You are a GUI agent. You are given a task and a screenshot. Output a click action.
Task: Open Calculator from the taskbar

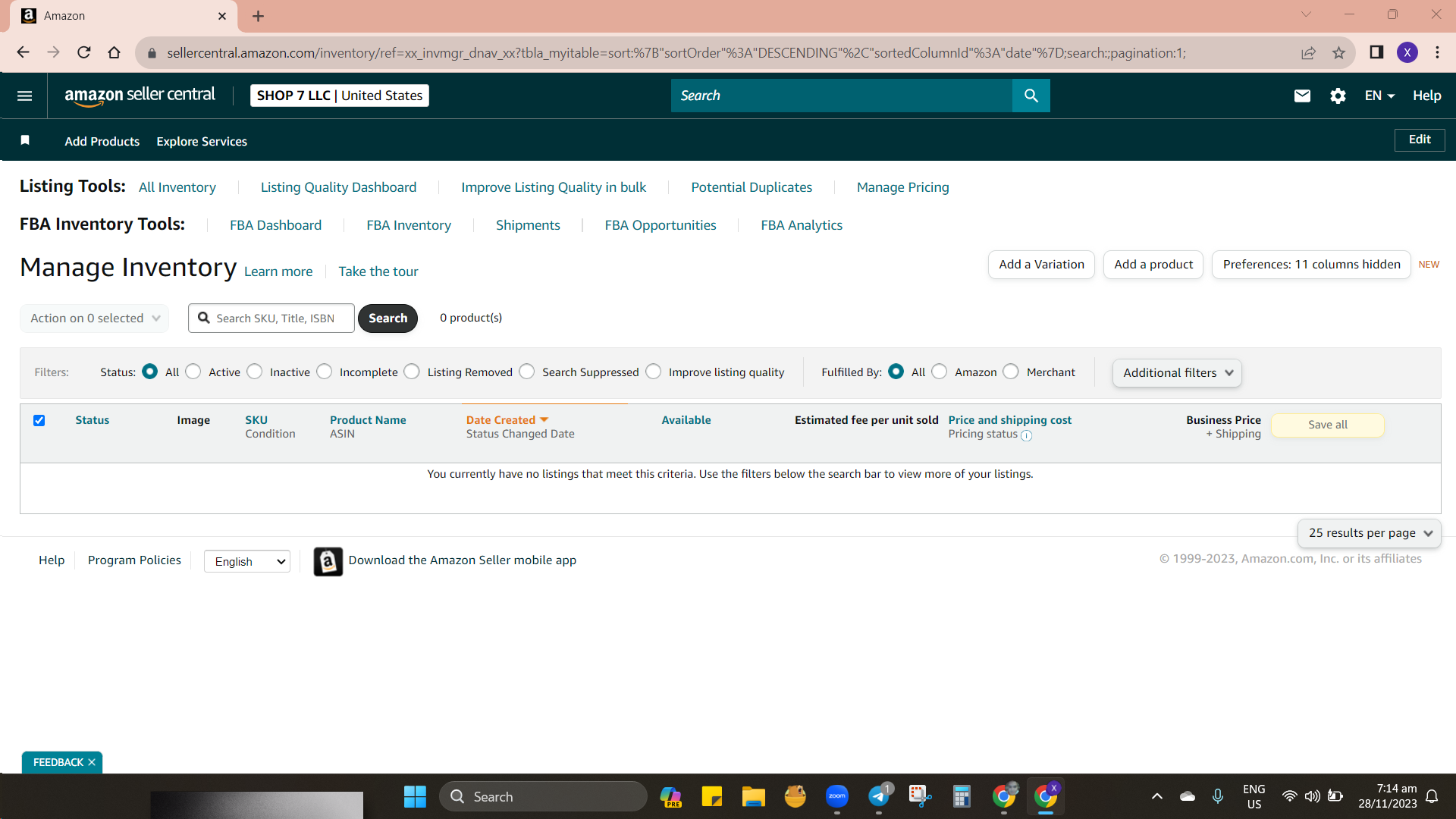click(962, 796)
